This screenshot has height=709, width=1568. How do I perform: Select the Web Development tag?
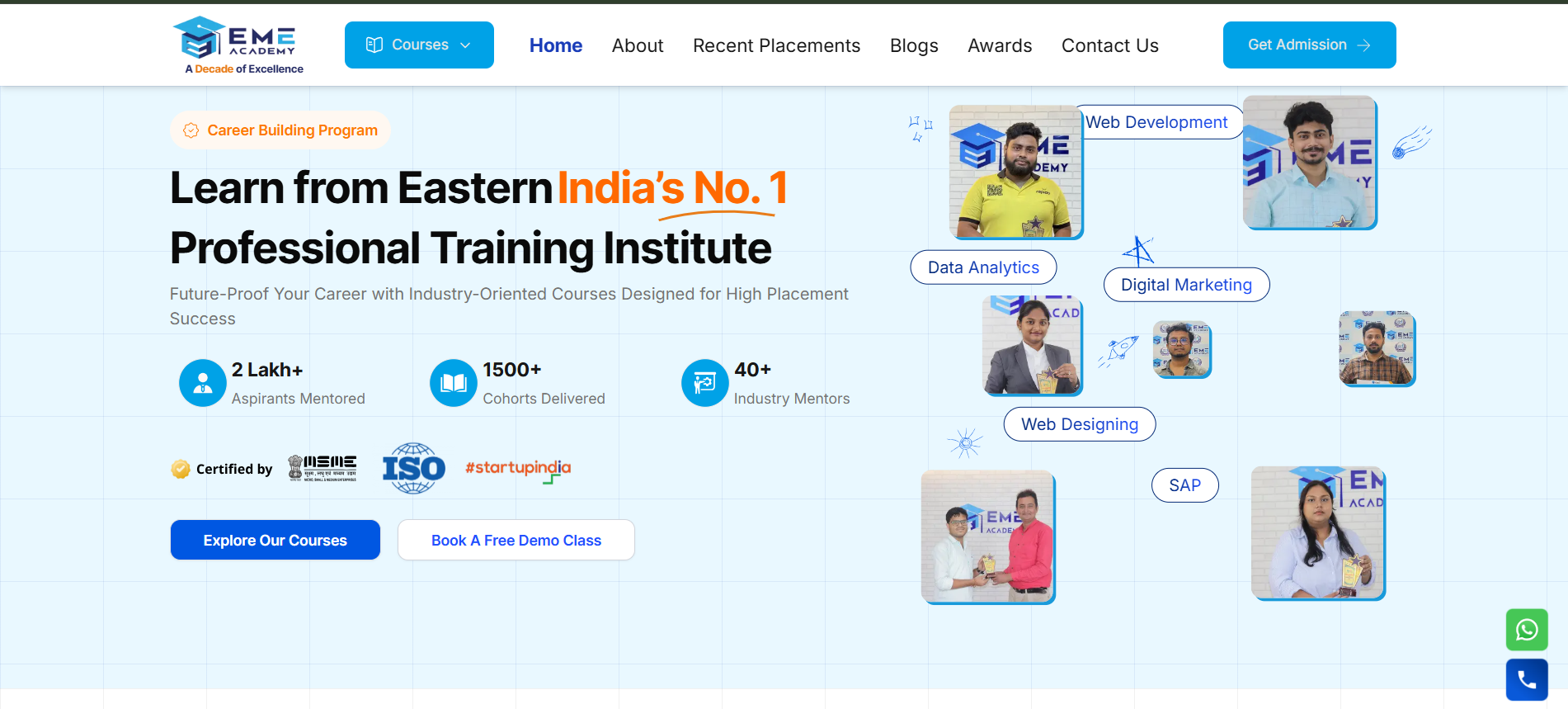tap(1156, 122)
